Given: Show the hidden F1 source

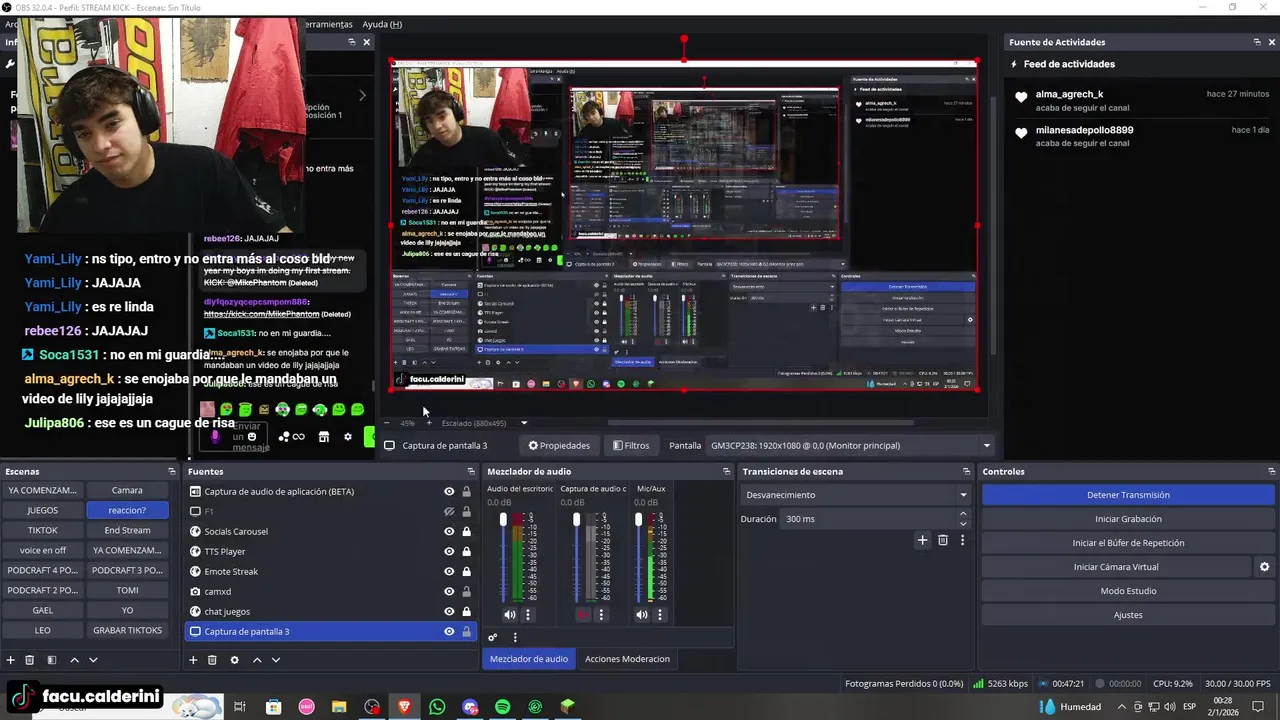Looking at the screenshot, I should click(449, 511).
